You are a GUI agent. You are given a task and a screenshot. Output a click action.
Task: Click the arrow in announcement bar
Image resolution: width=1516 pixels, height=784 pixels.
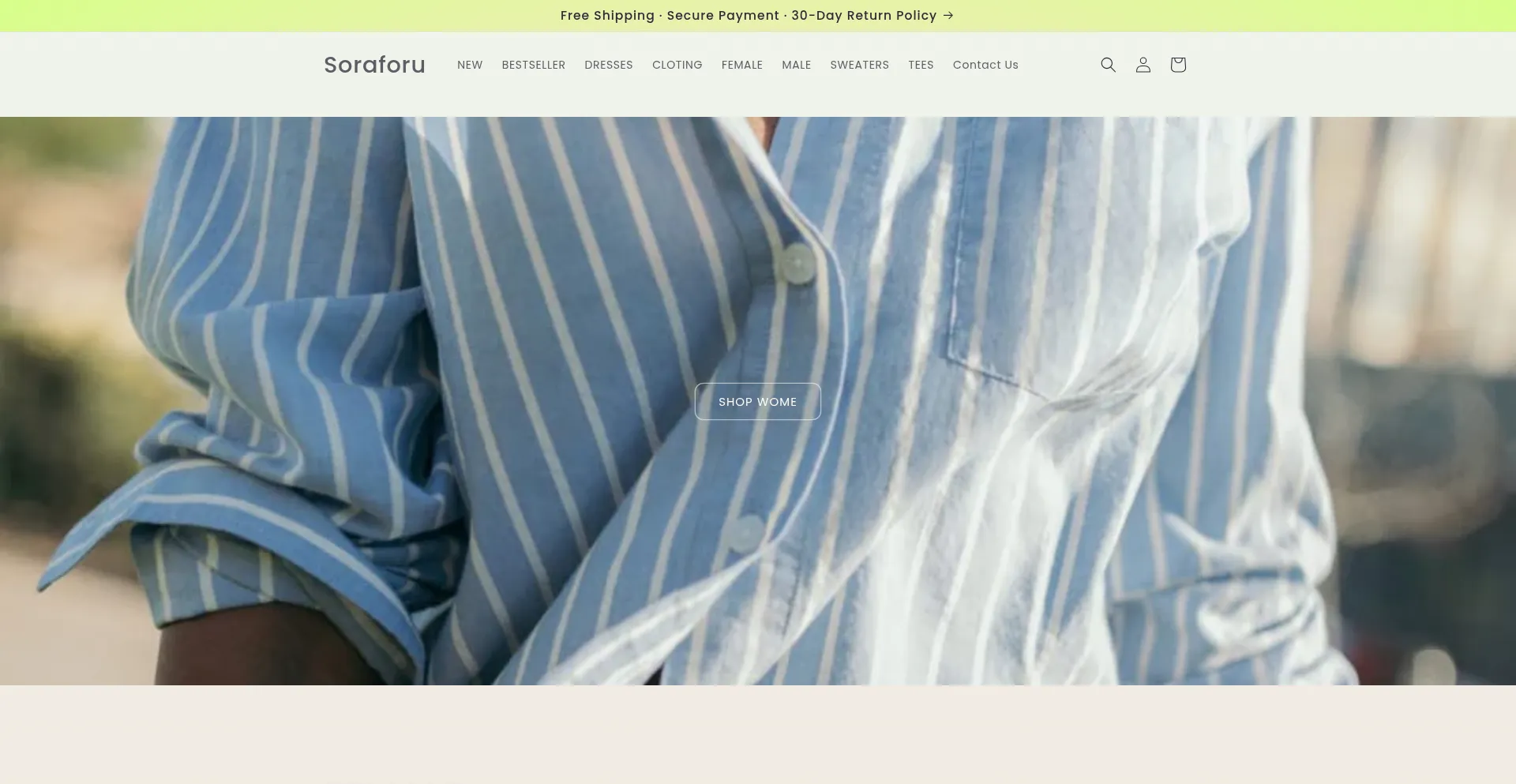coord(948,16)
